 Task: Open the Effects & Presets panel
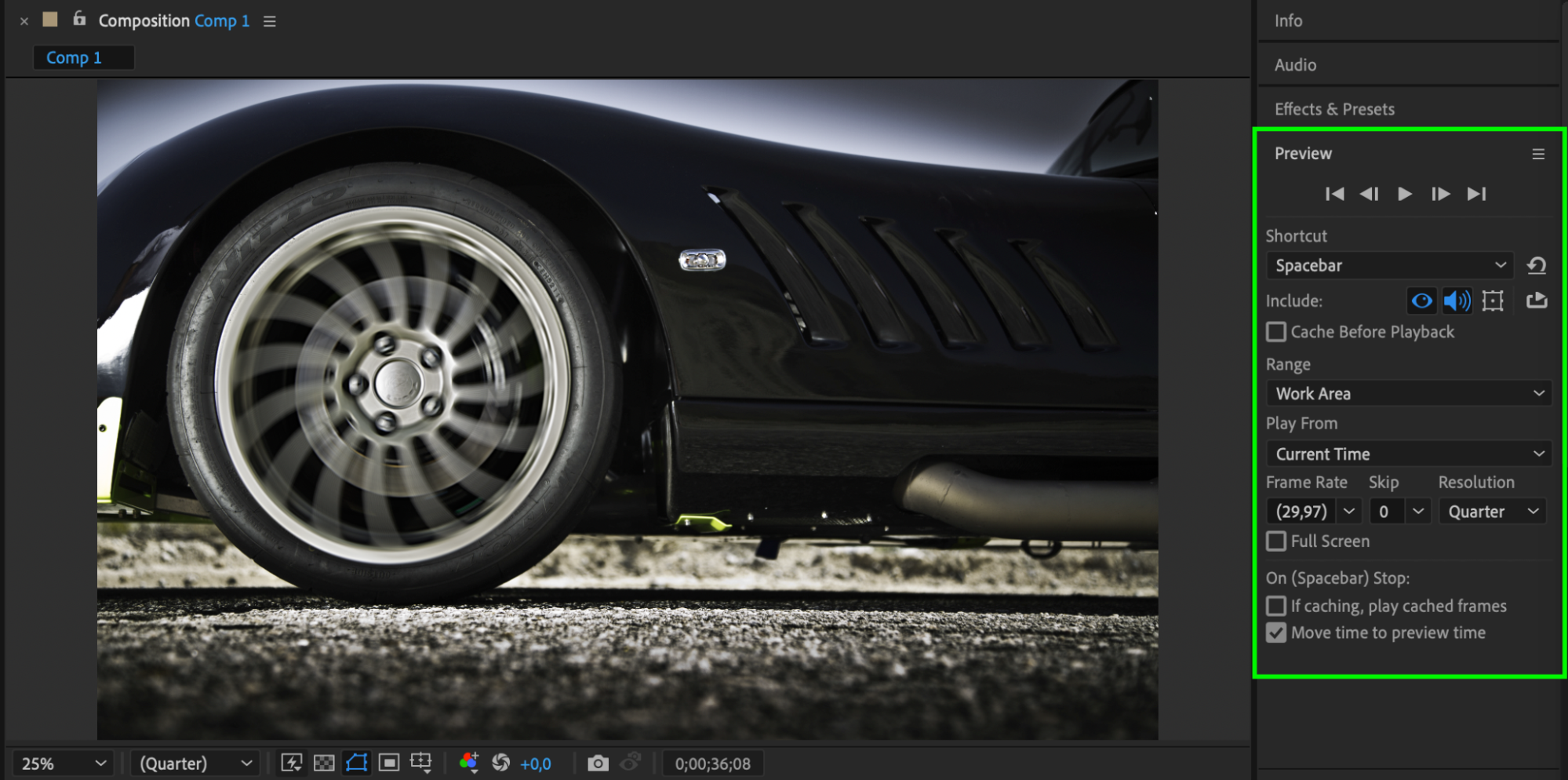coord(1334,109)
